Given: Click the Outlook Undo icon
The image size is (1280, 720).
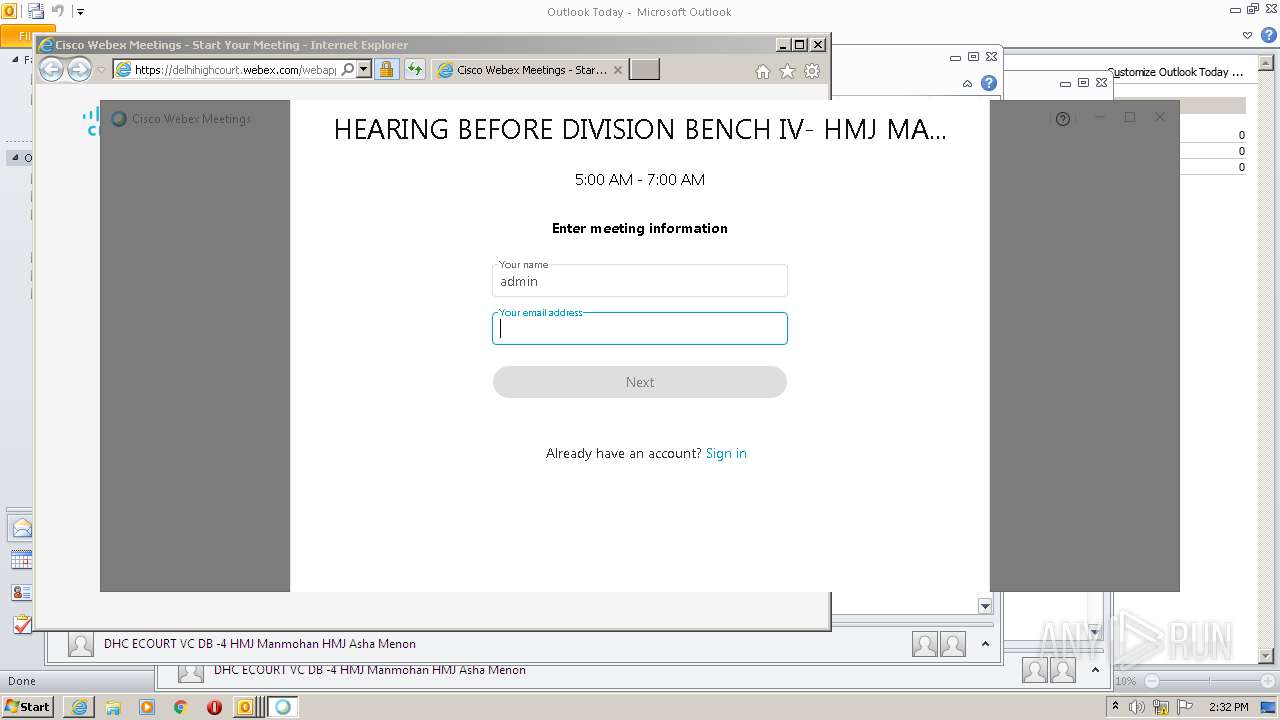Looking at the screenshot, I should pos(58,12).
